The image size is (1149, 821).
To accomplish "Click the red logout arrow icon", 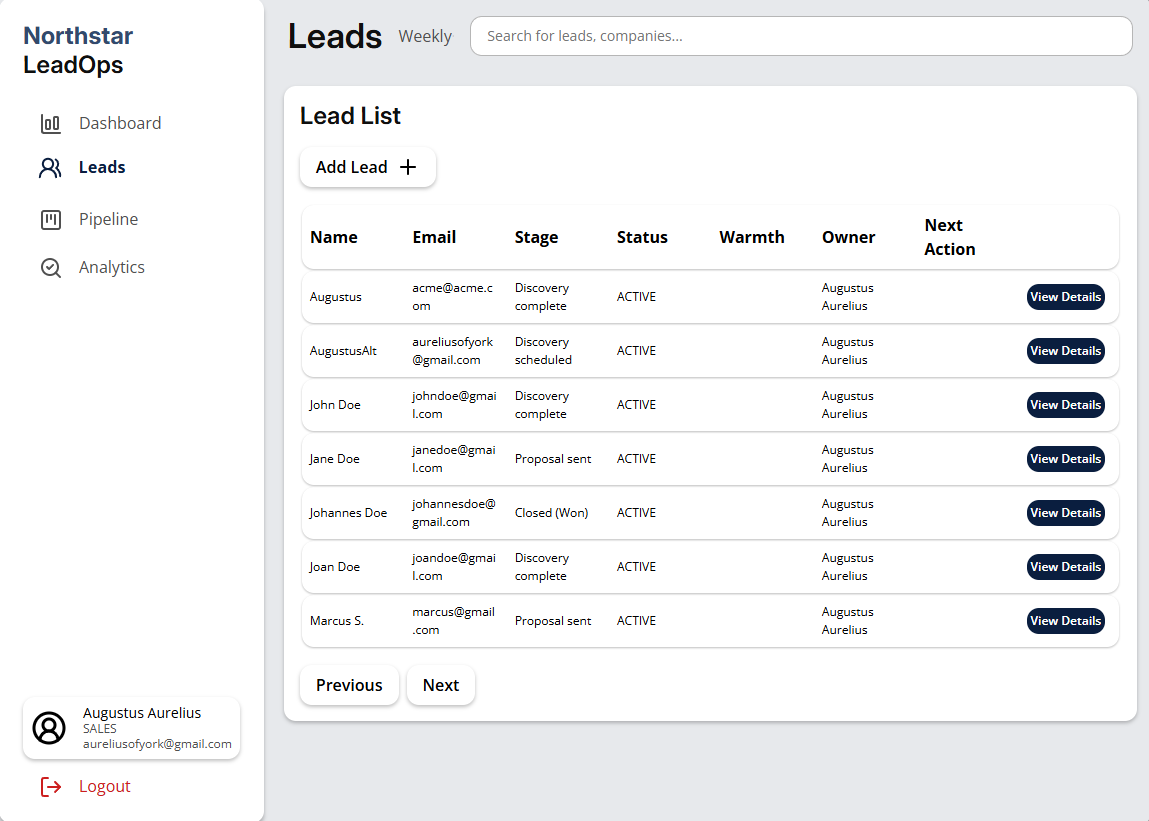I will (50, 786).
